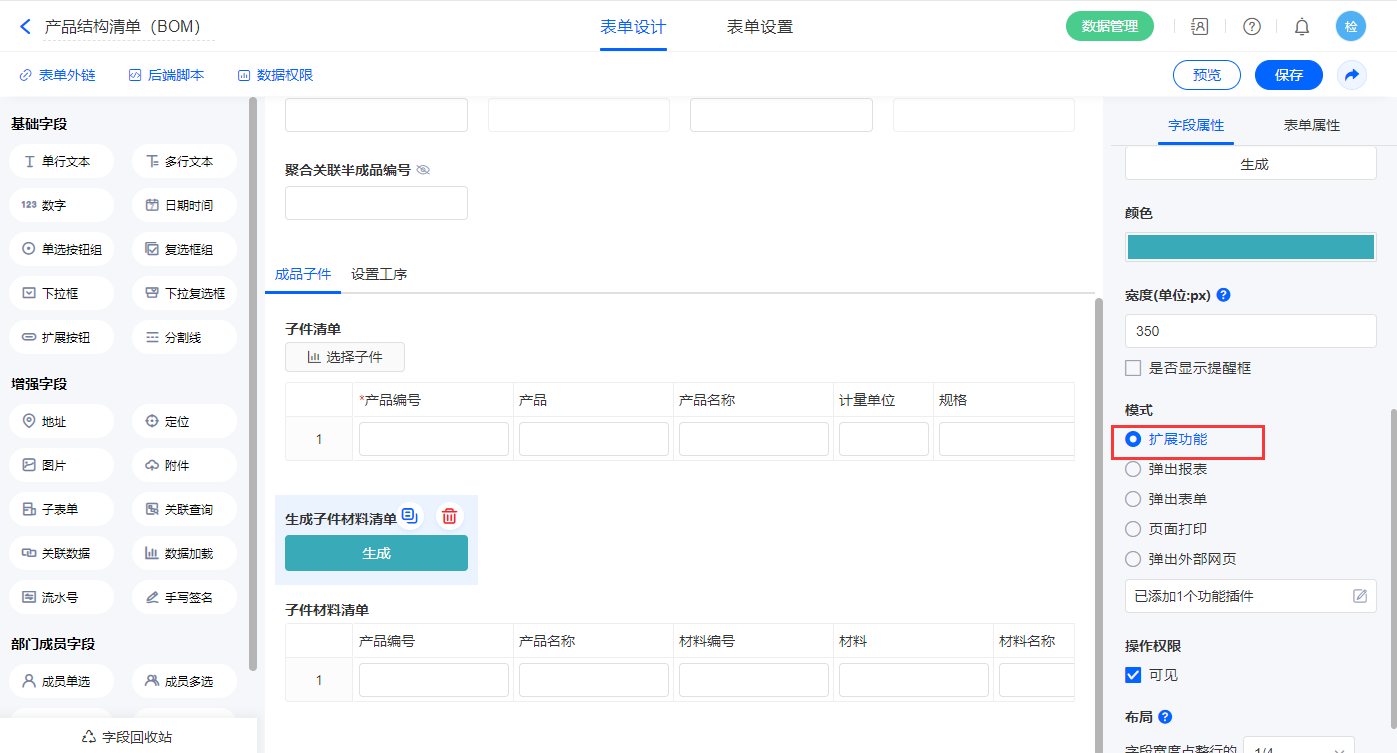Uncheck the 可见 permission checkbox

pos(1133,675)
